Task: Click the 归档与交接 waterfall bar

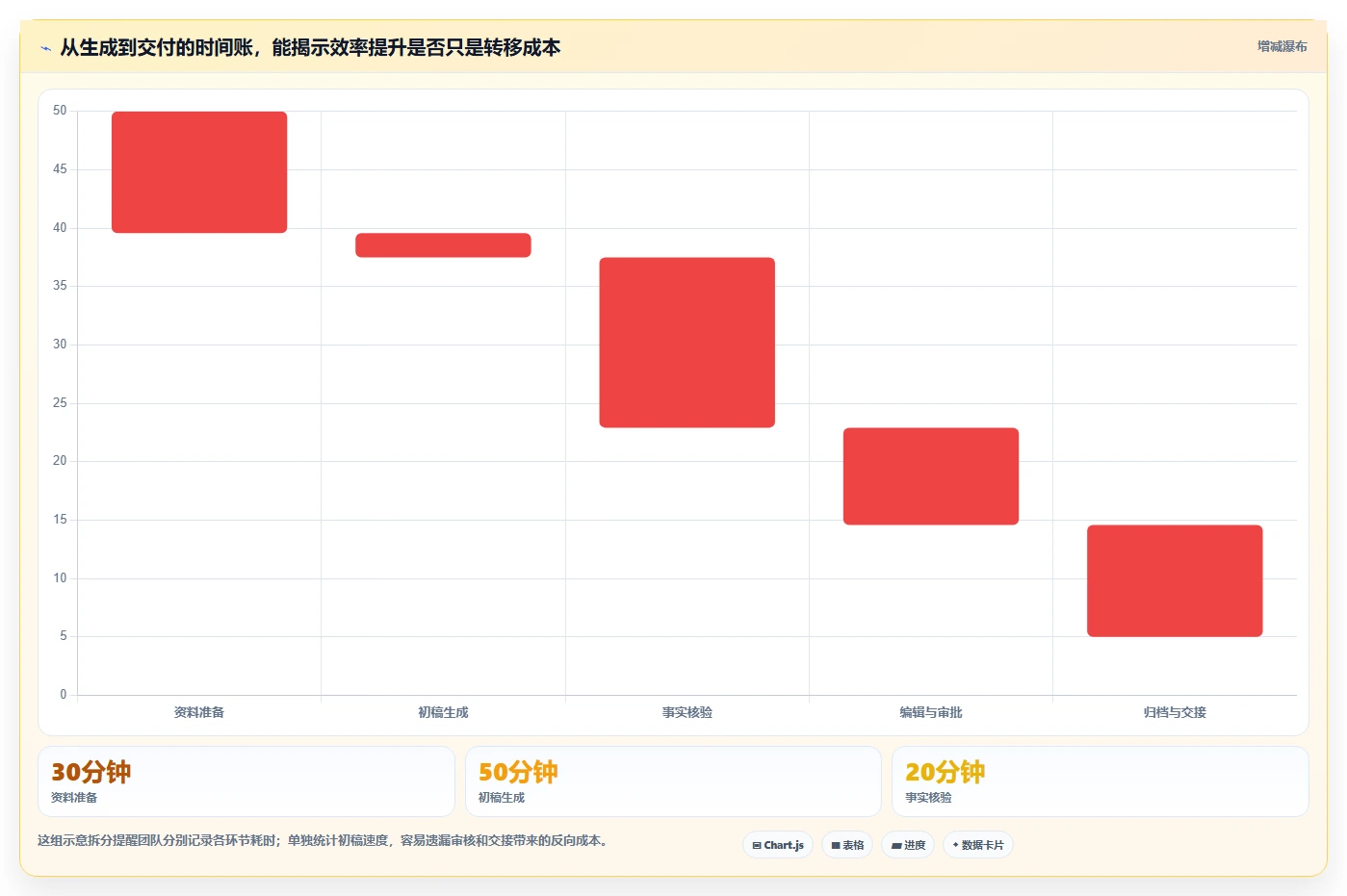Action: pos(1175,580)
